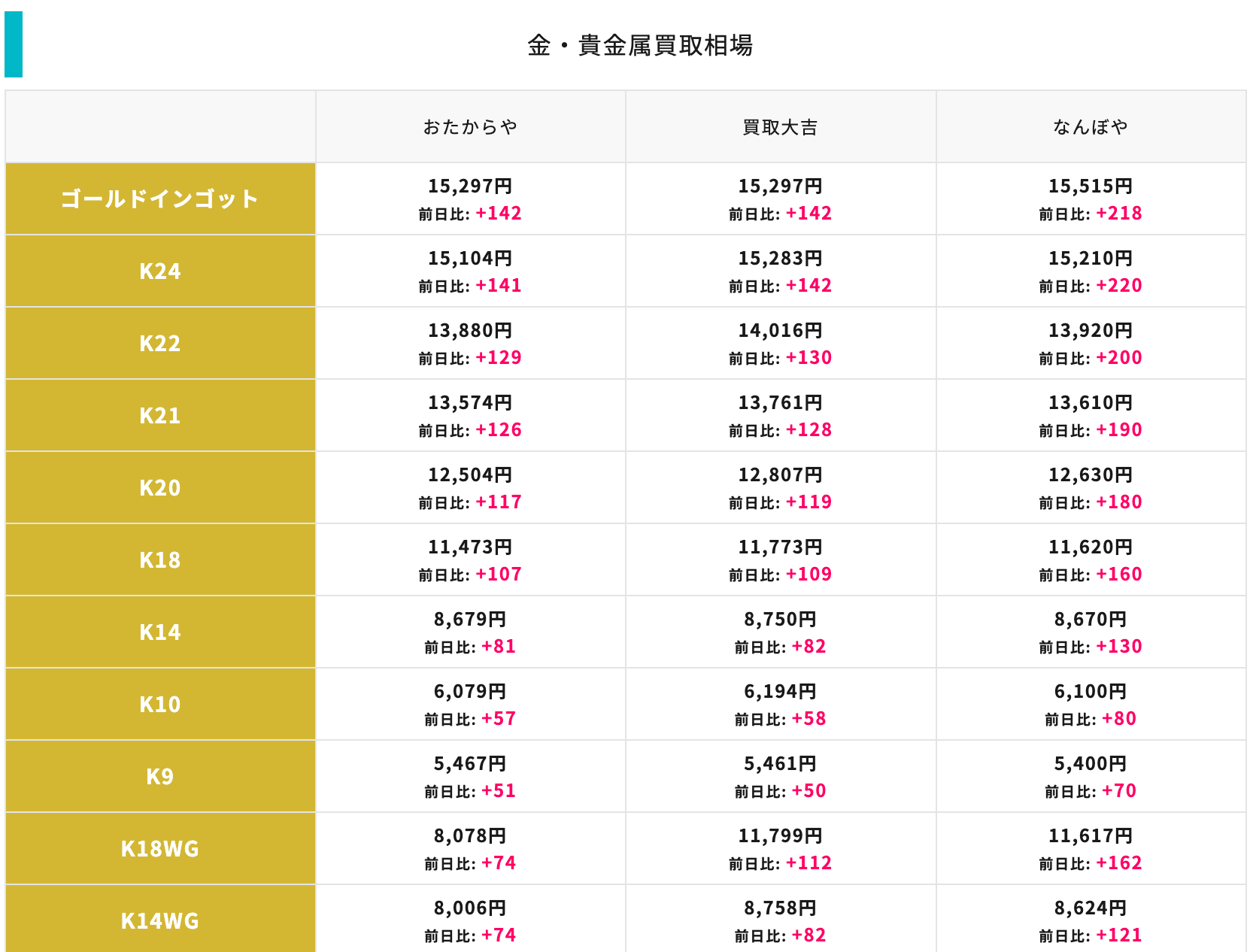Screen dimensions: 1250x952
Task: Click the K24 row label
Action: [x=160, y=271]
